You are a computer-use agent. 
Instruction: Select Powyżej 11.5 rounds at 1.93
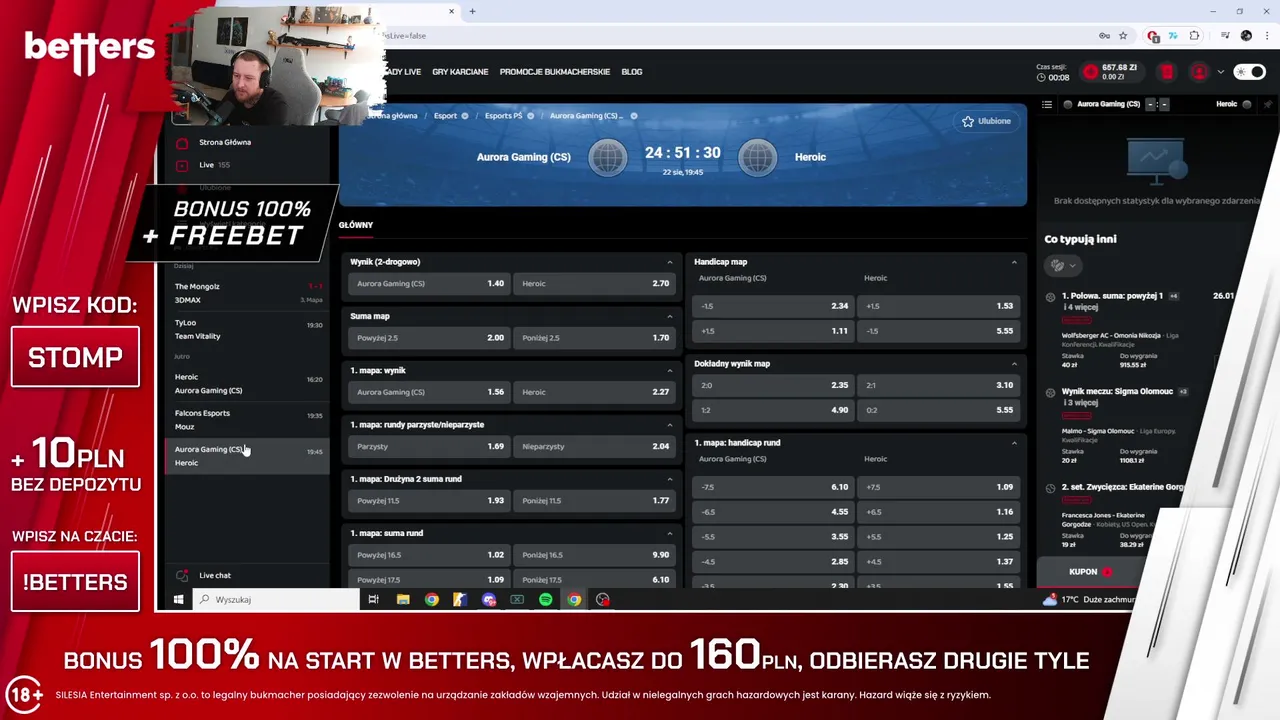429,500
